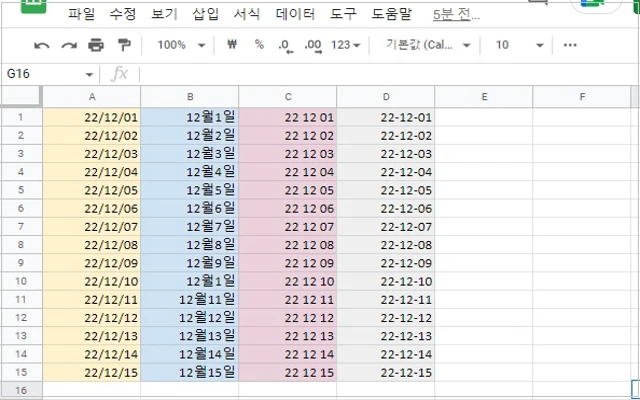The image size is (640, 400).
Task: Open the 기본값 (Cal... font dropdown
Action: click(x=428, y=45)
